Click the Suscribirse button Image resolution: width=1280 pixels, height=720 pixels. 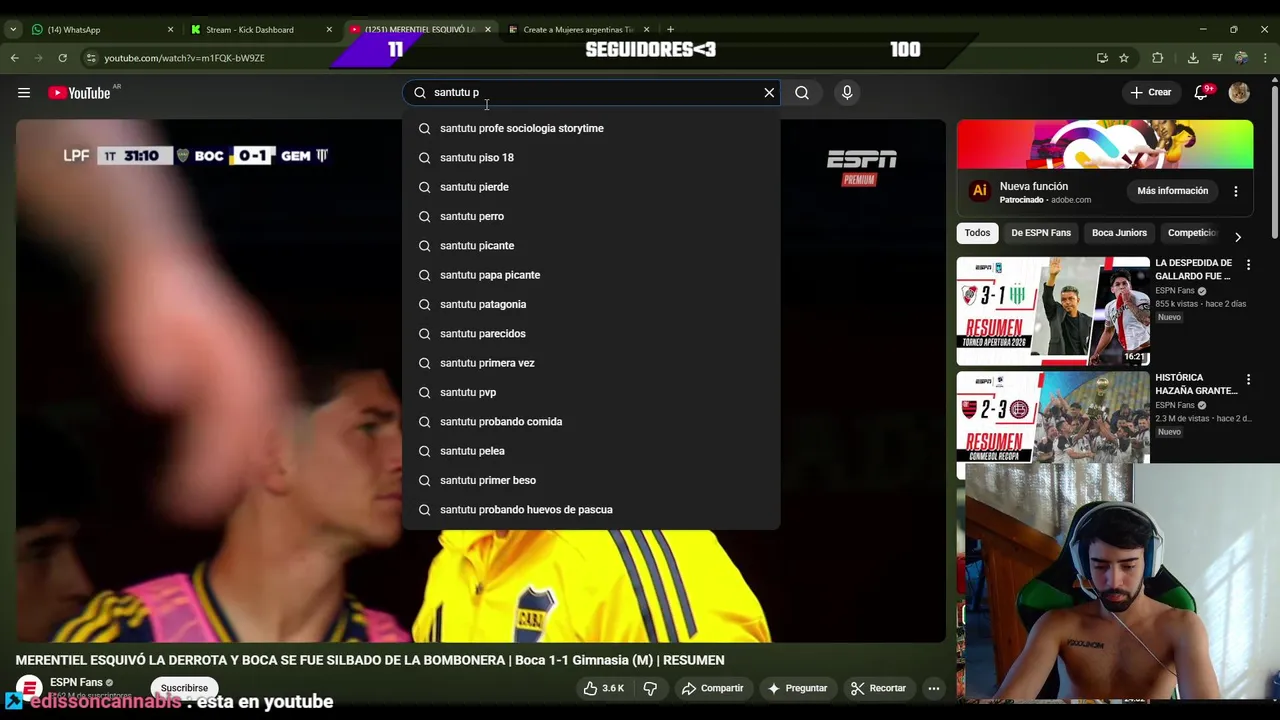pyautogui.click(x=184, y=688)
